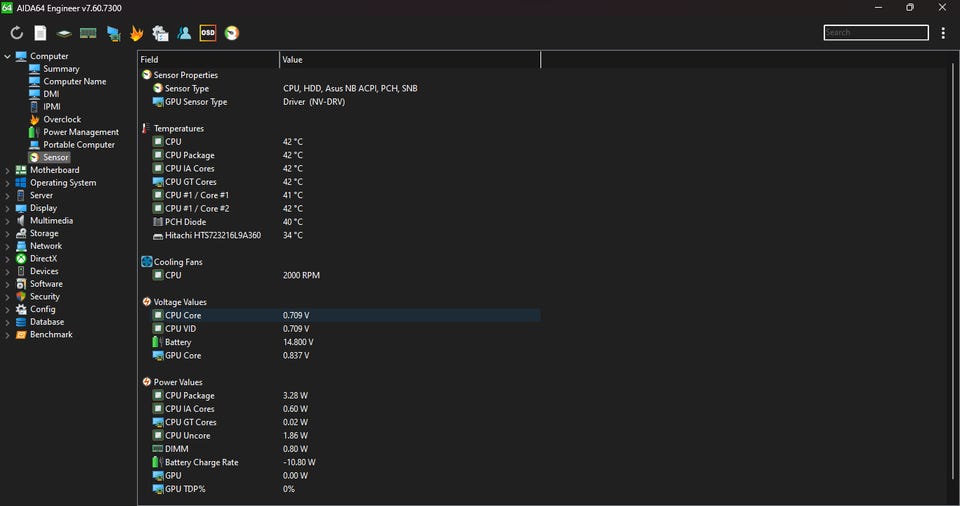Launch the memory benchmark RAM icon
Screen dimensions: 960x506
click(x=88, y=33)
